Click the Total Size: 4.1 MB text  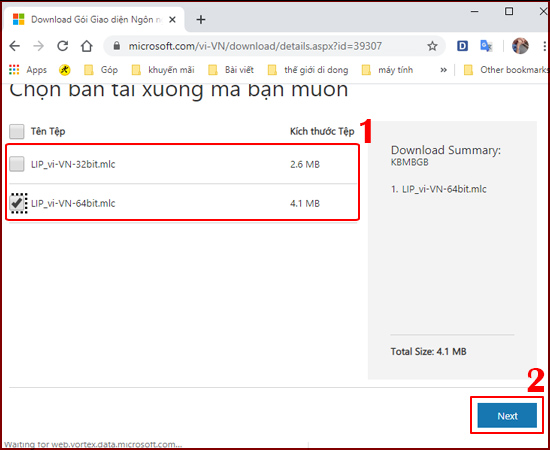coord(429,351)
